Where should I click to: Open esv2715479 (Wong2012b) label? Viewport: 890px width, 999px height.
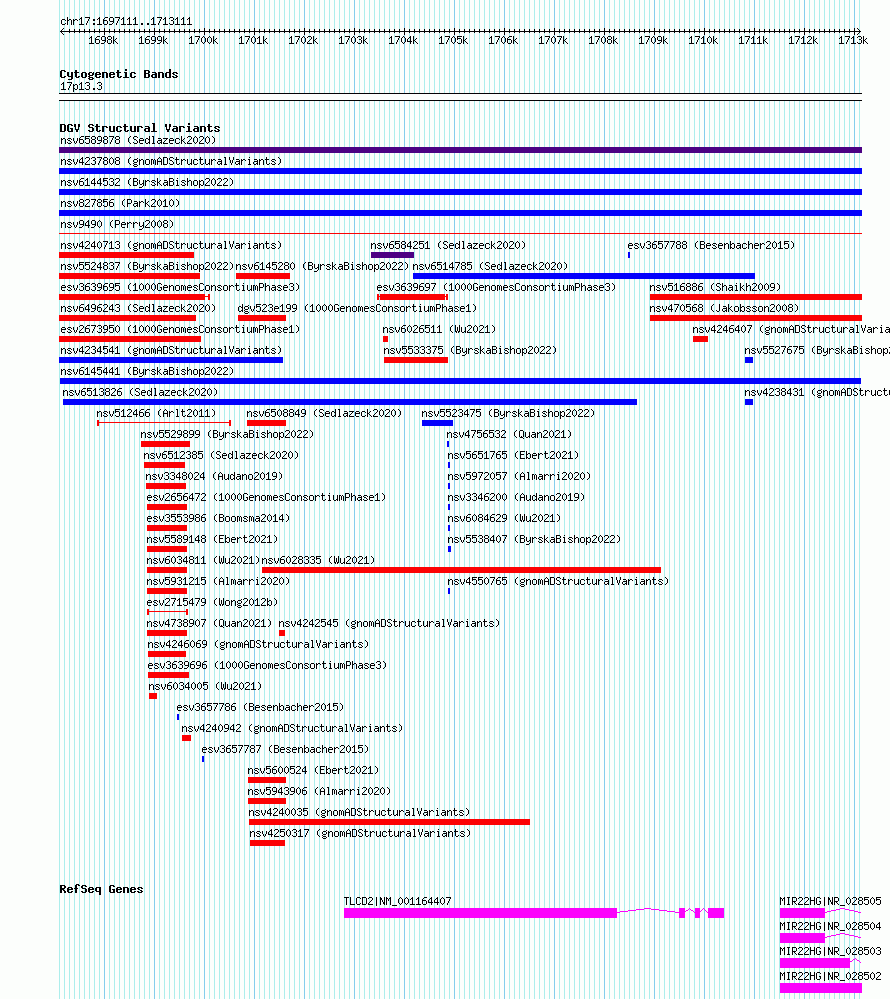212,603
